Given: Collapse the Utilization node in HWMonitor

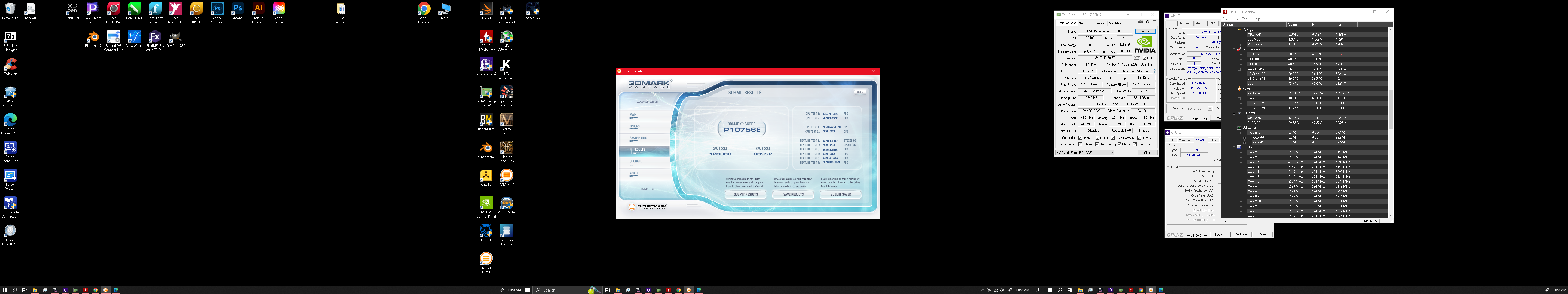Looking at the screenshot, I should pyautogui.click(x=1235, y=128).
